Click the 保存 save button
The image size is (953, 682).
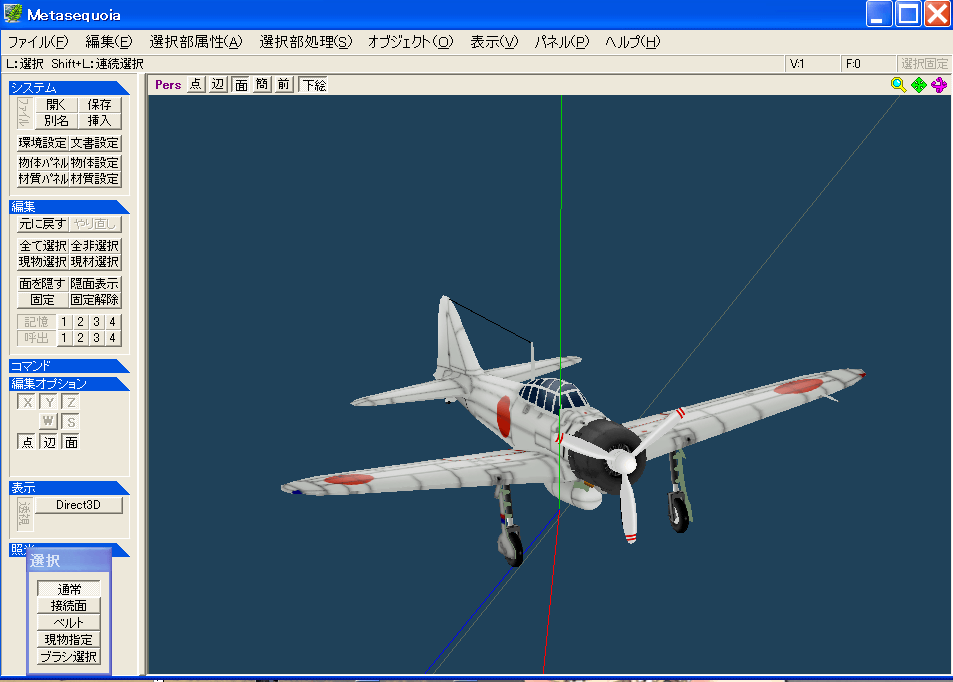click(x=100, y=105)
